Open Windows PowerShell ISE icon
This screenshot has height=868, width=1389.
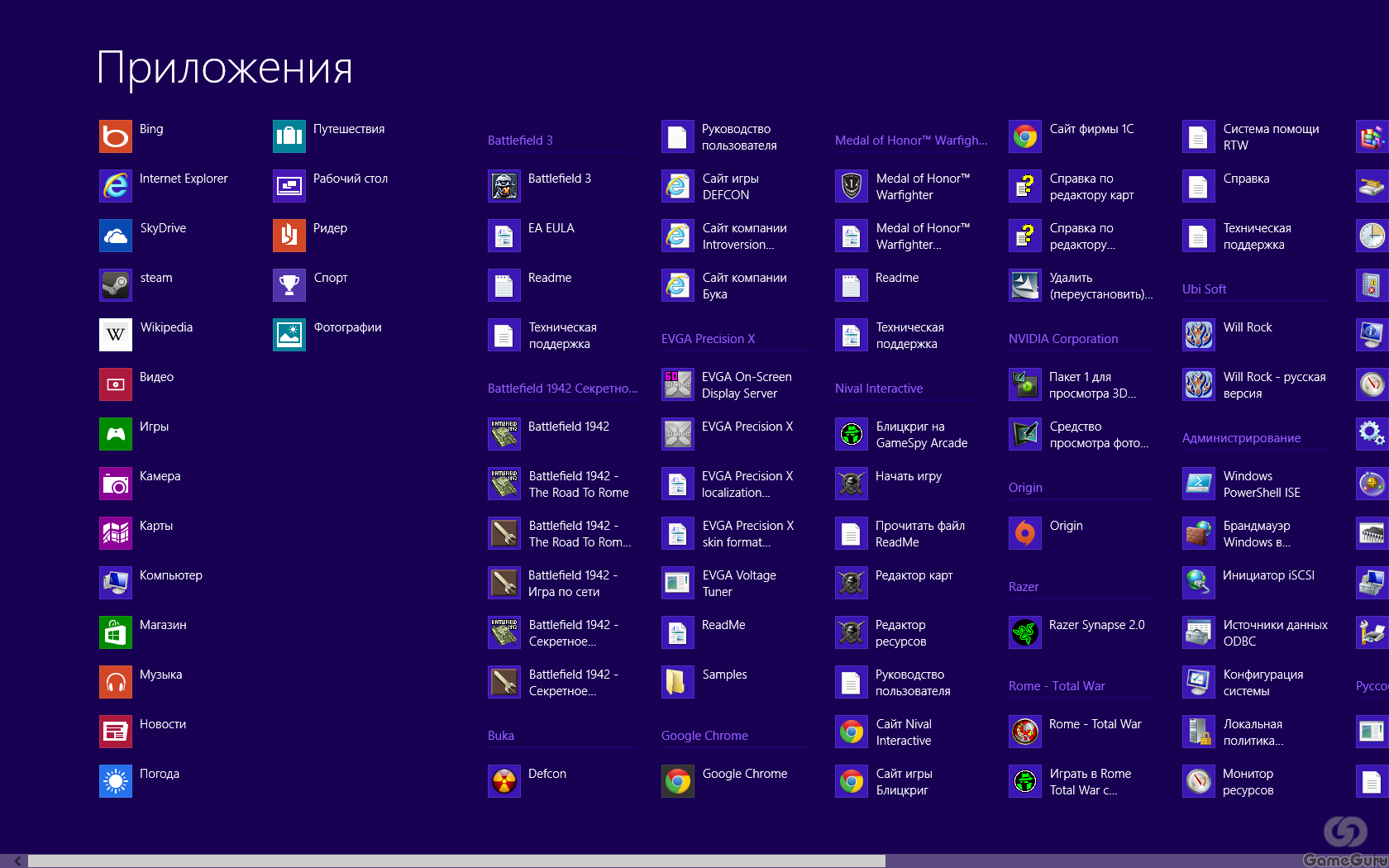[x=1199, y=484]
